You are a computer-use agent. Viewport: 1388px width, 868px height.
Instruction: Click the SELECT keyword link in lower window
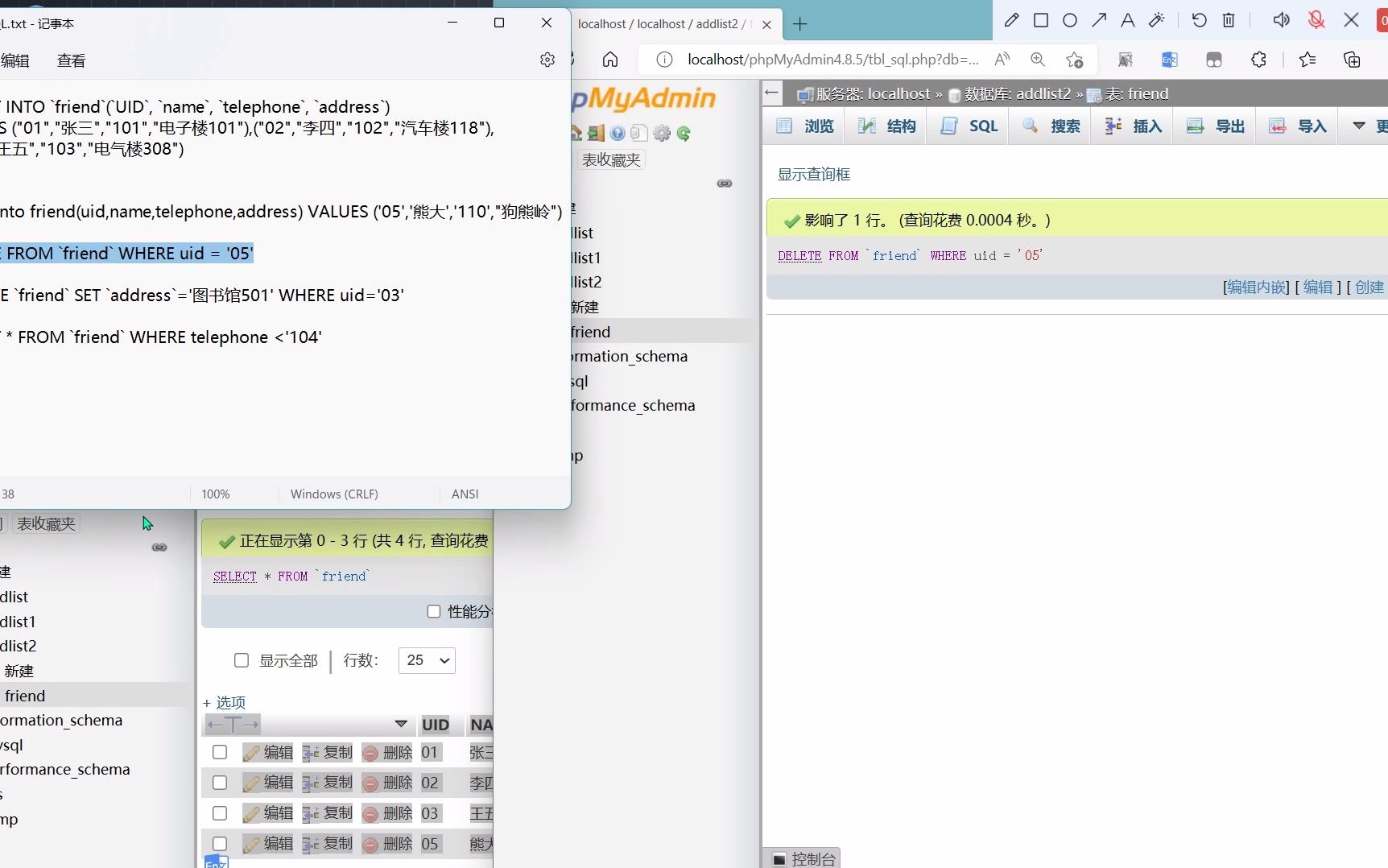coord(234,576)
